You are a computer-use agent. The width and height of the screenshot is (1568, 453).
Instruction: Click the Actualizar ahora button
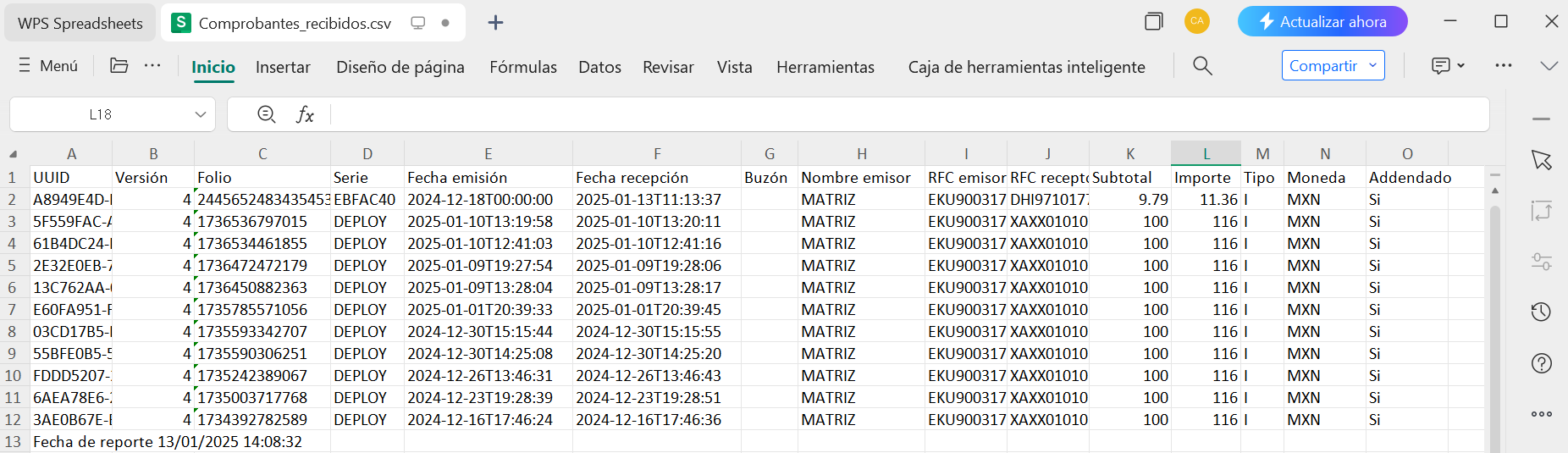[x=1322, y=22]
